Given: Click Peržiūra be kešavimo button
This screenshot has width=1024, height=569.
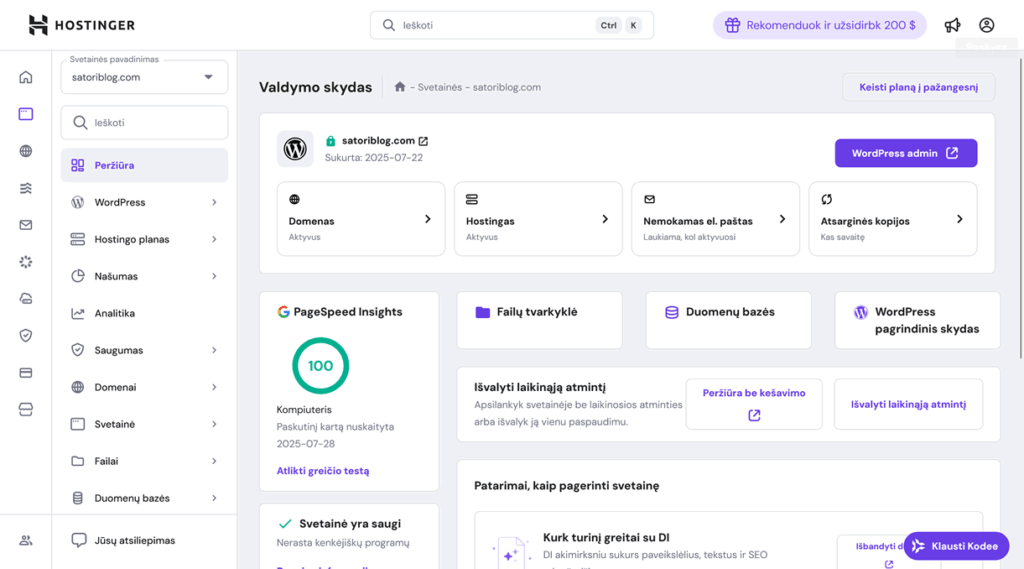Looking at the screenshot, I should coord(754,404).
